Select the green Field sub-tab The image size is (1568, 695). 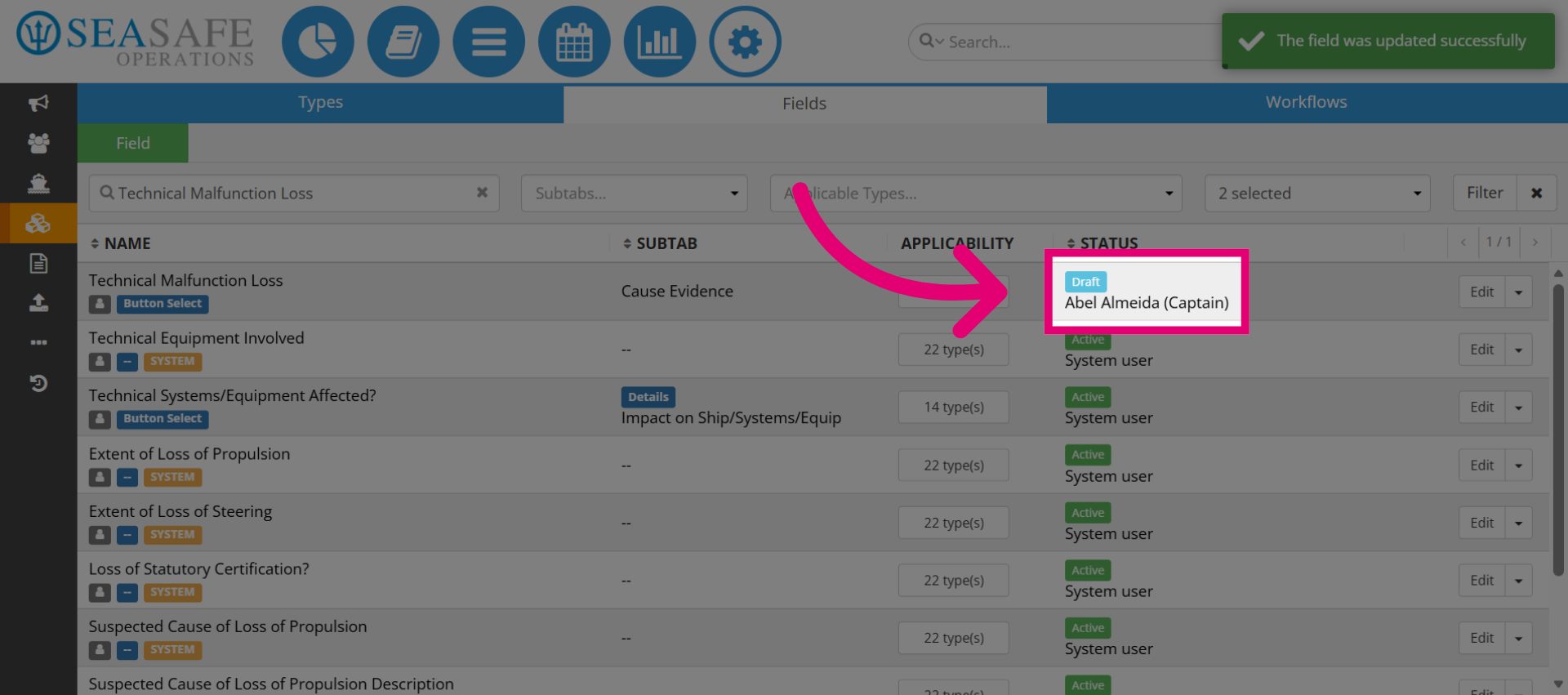tap(133, 143)
